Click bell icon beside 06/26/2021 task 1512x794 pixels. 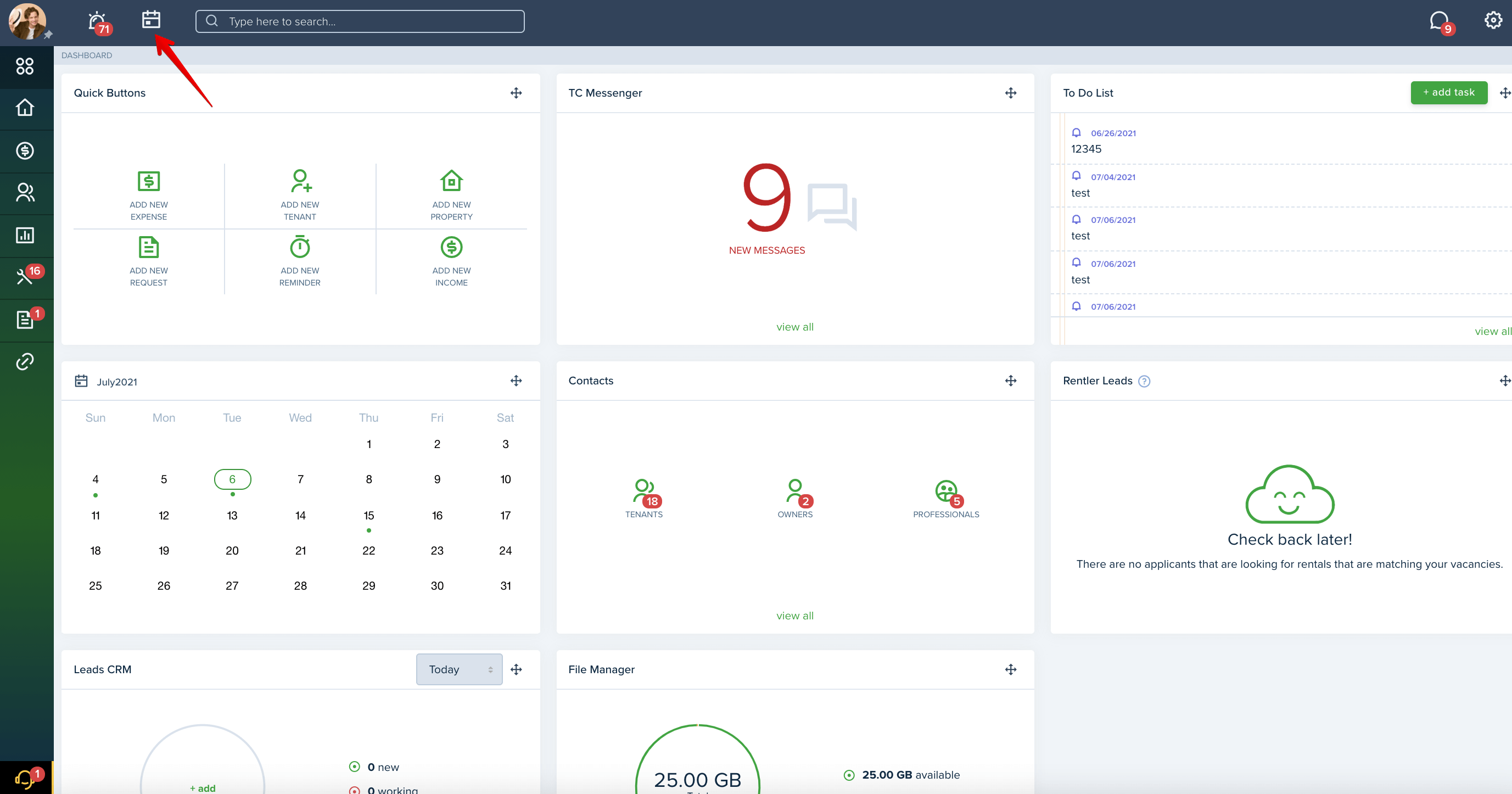(1077, 133)
